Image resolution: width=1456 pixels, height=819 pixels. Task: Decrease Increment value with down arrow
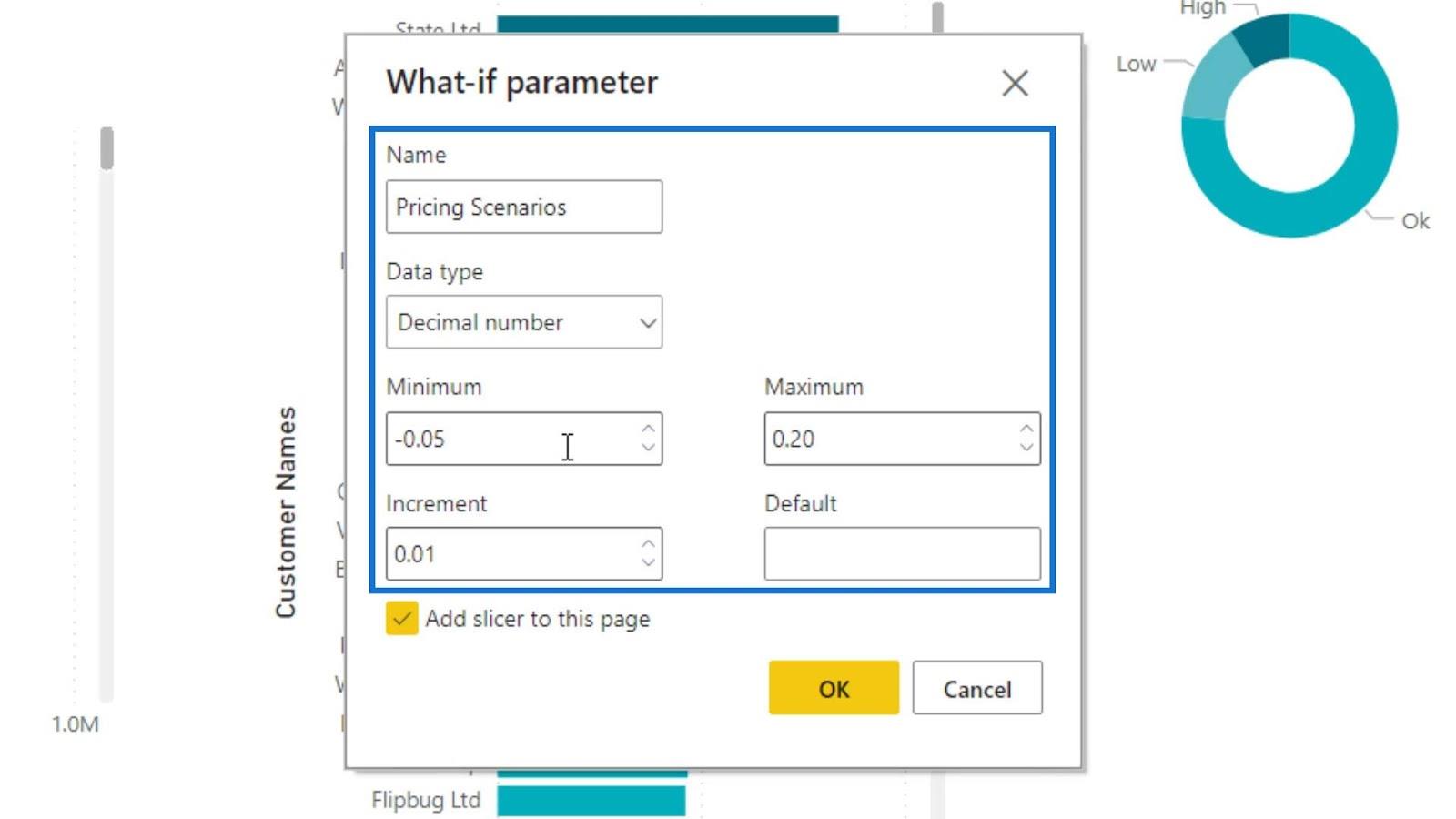point(647,562)
